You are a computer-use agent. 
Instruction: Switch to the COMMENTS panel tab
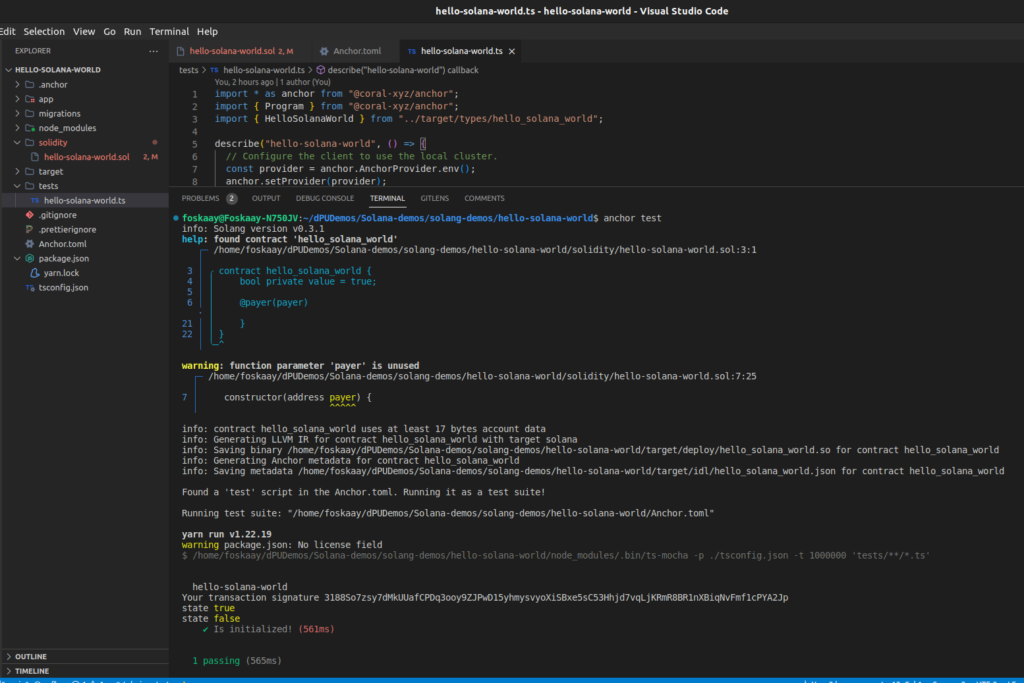(x=484, y=199)
